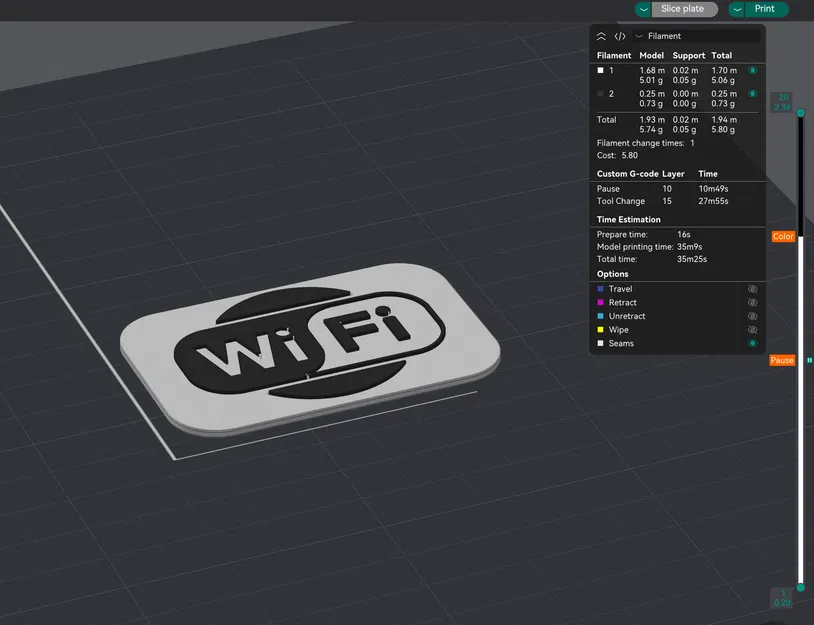Show Wipe moves in preview

click(x=752, y=330)
